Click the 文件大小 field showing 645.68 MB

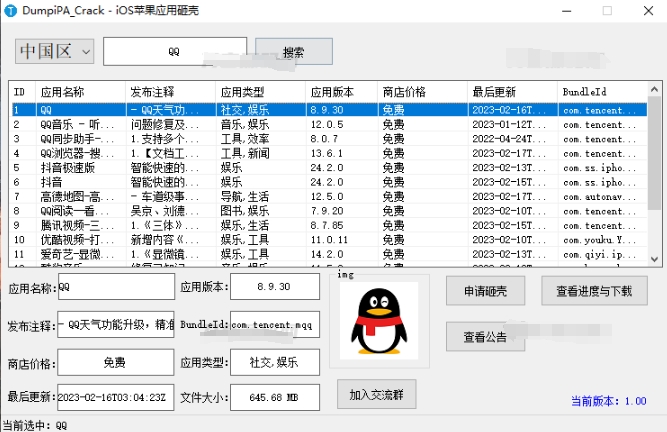click(x=275, y=398)
